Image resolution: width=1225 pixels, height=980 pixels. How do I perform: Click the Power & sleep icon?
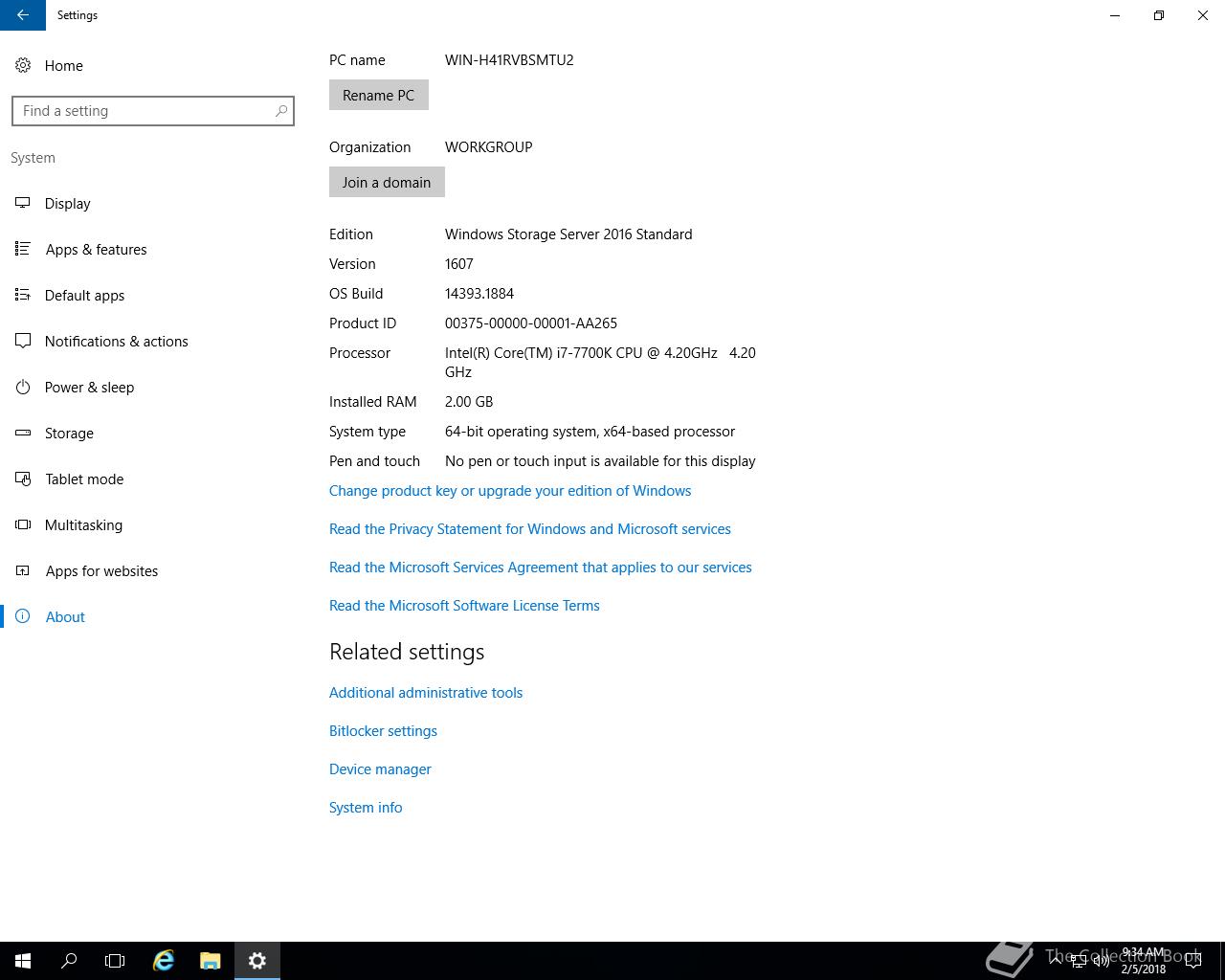tap(23, 387)
